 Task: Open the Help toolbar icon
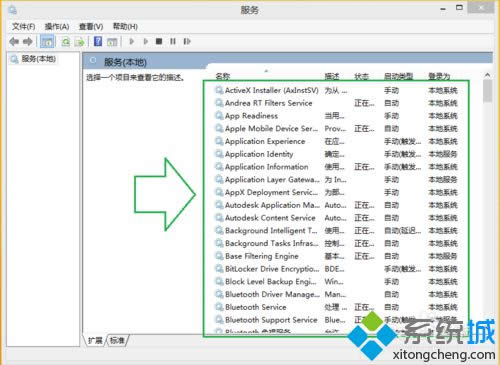click(98, 41)
